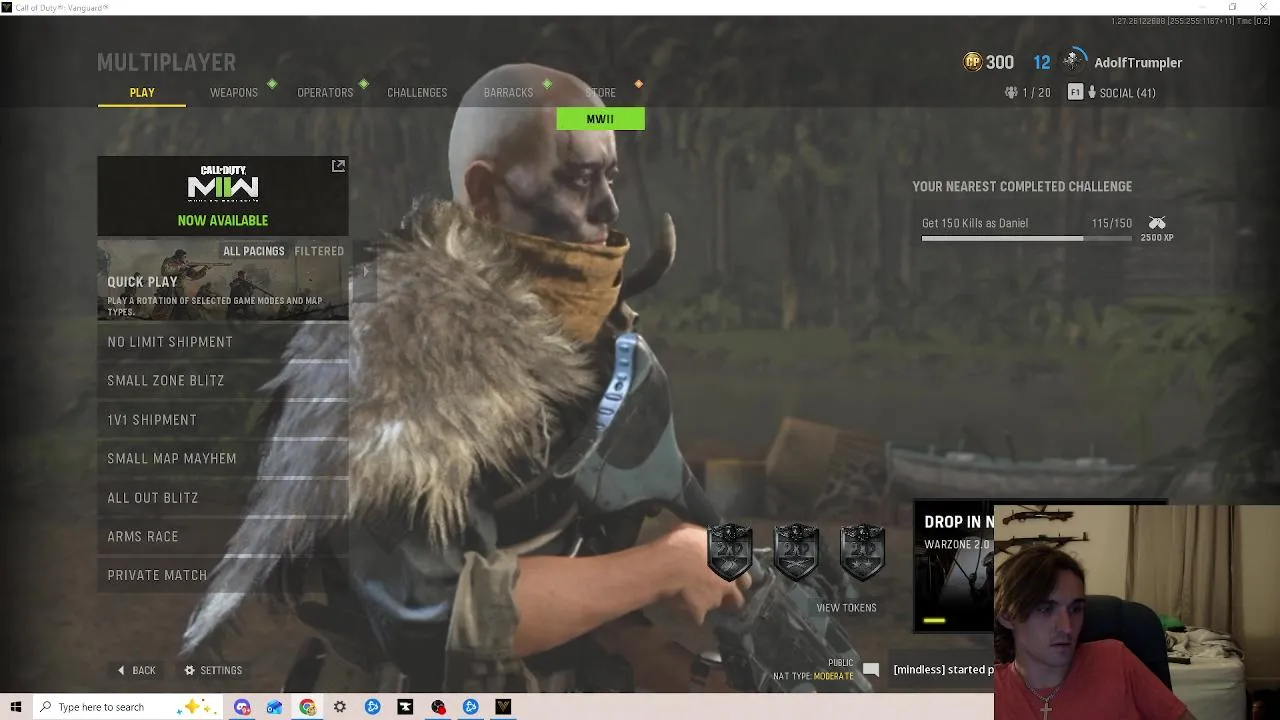Open the player rank emblem icon
The width and height of the screenshot is (1280, 720).
point(1075,61)
